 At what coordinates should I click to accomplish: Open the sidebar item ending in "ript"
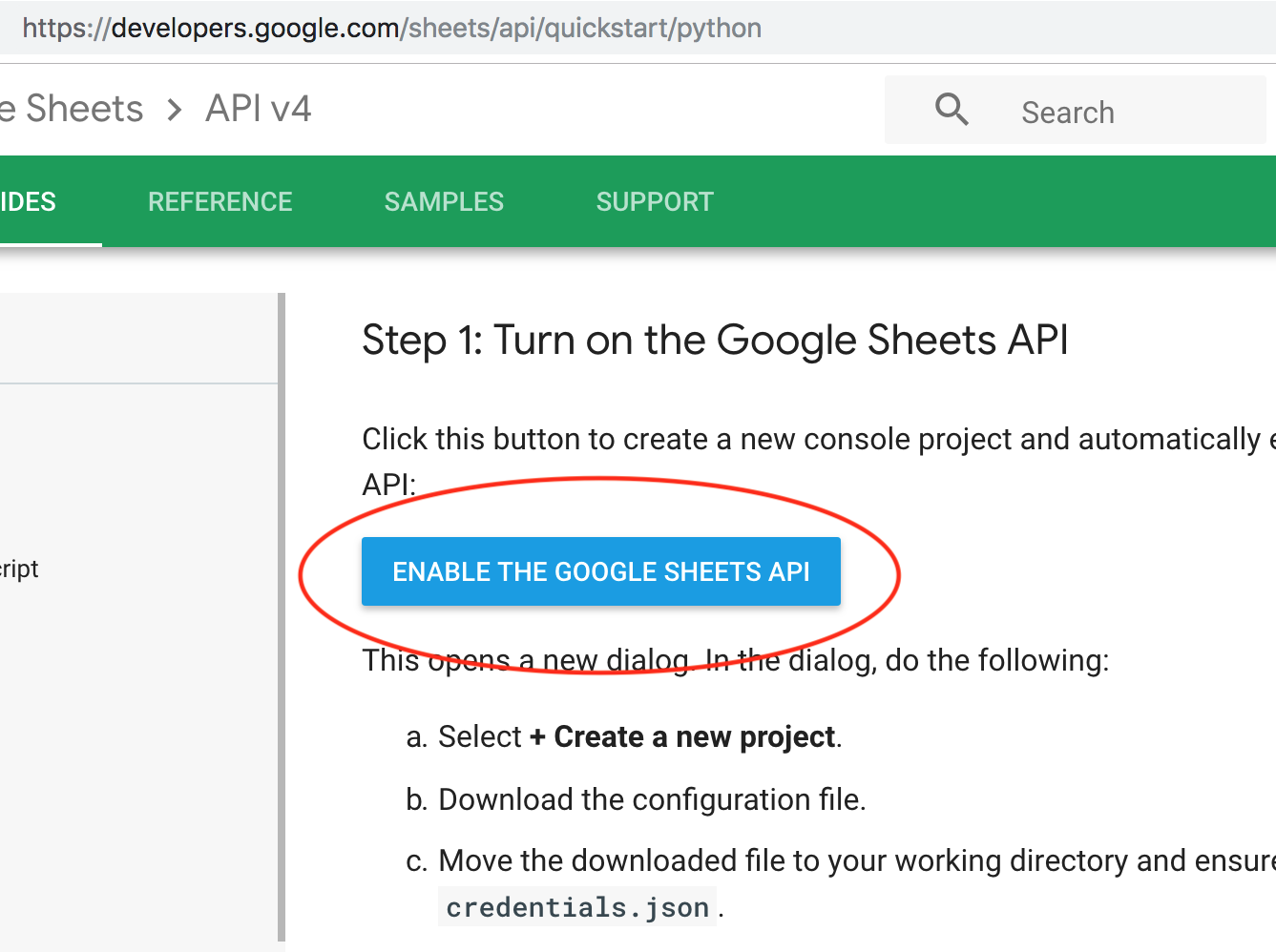tap(19, 569)
